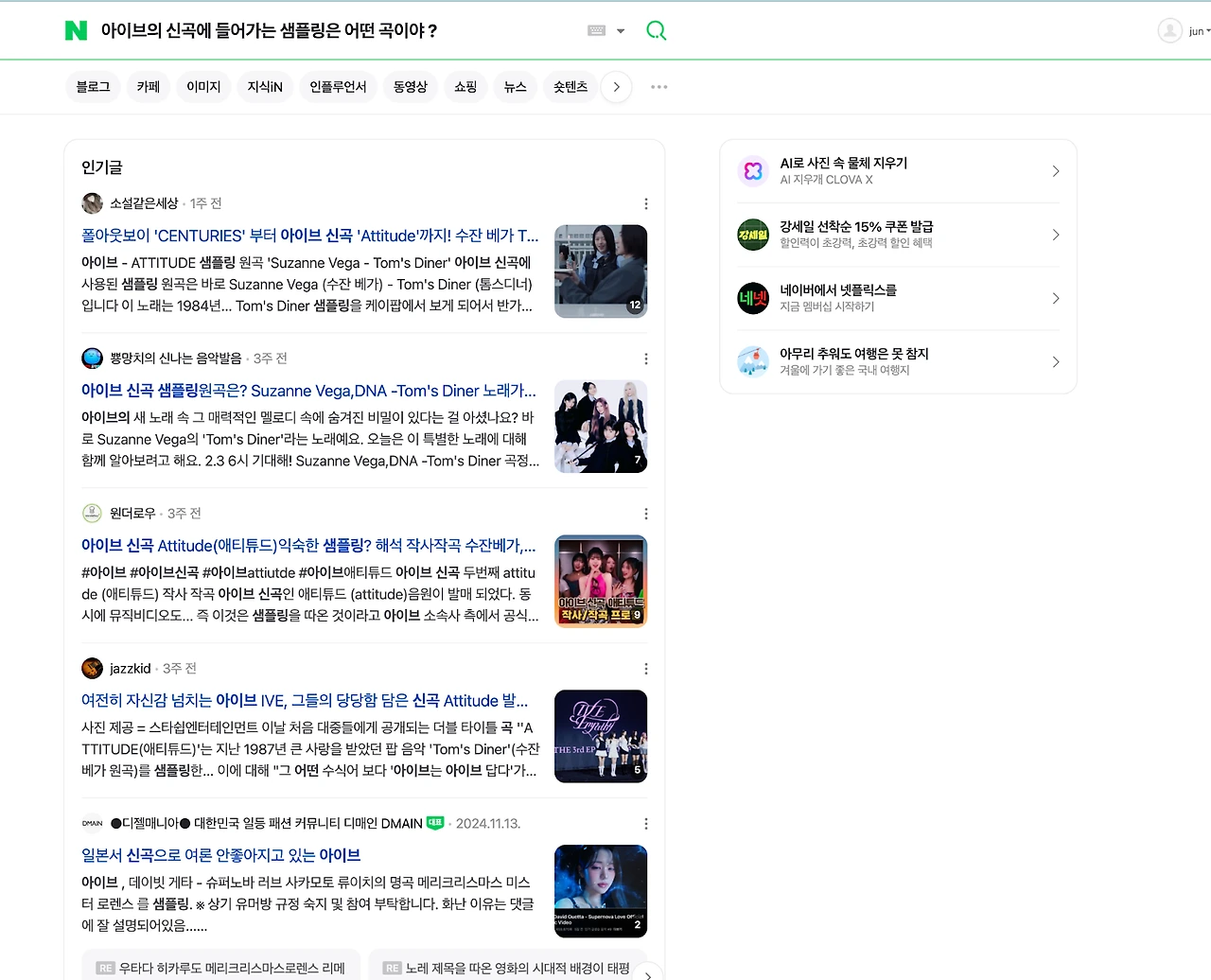Switch to the 이미지 tab
This screenshot has width=1211, height=980.
coord(203,87)
